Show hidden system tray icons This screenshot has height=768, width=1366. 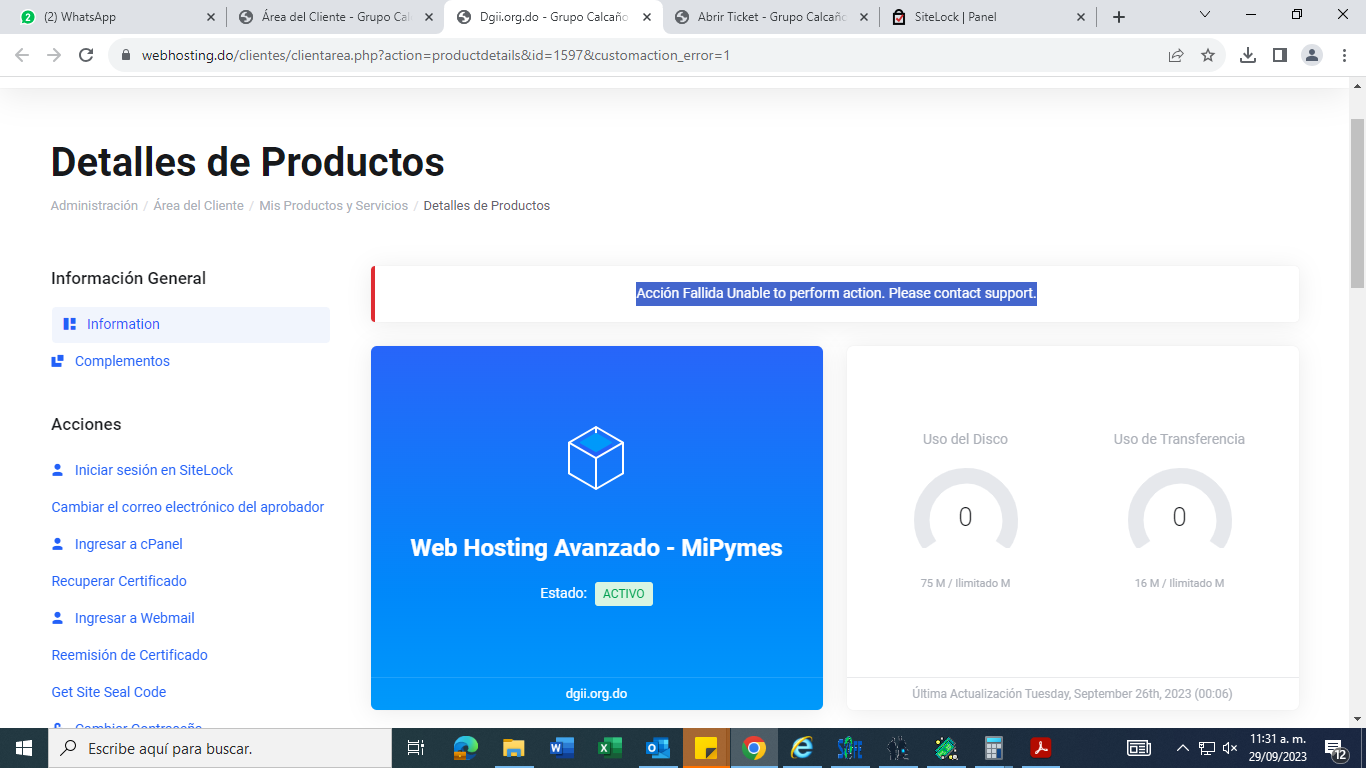click(x=1182, y=748)
